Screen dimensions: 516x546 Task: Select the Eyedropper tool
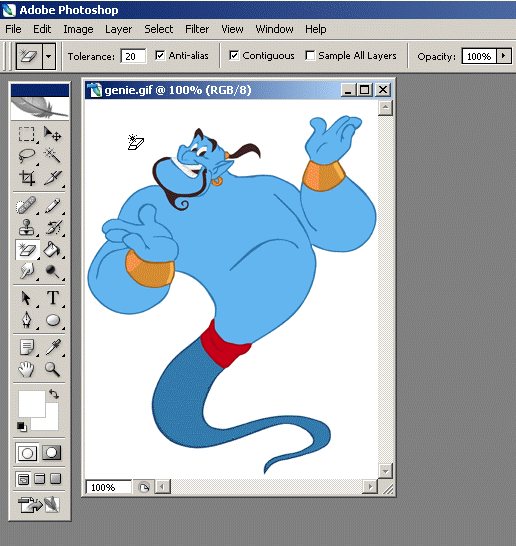(x=53, y=347)
